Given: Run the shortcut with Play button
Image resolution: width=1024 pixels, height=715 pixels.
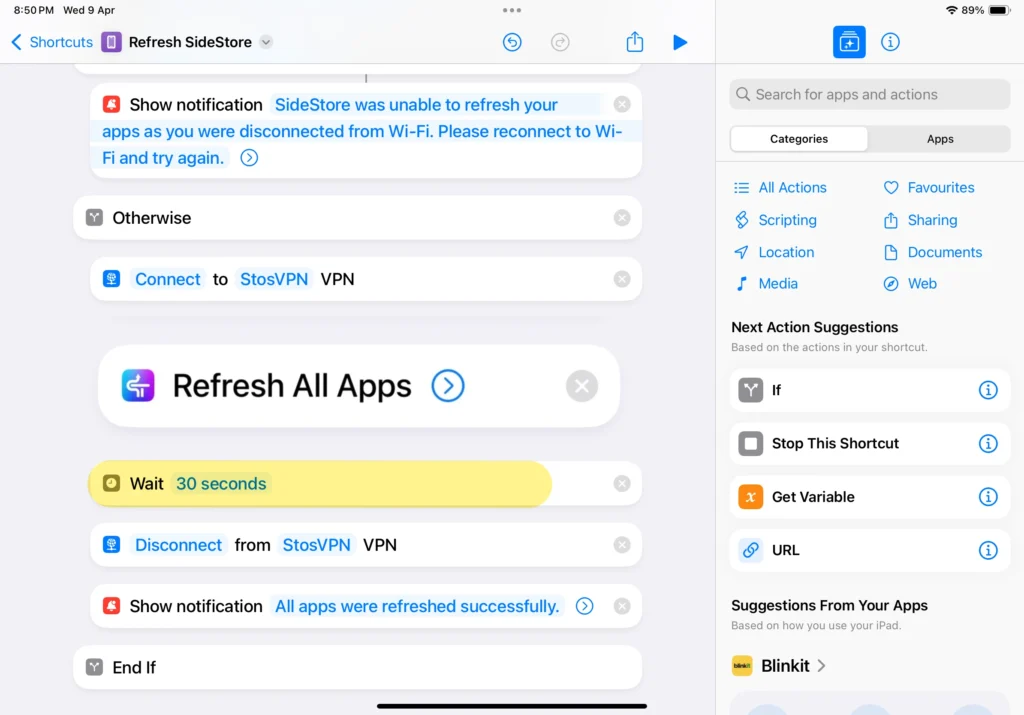Looking at the screenshot, I should pos(680,42).
